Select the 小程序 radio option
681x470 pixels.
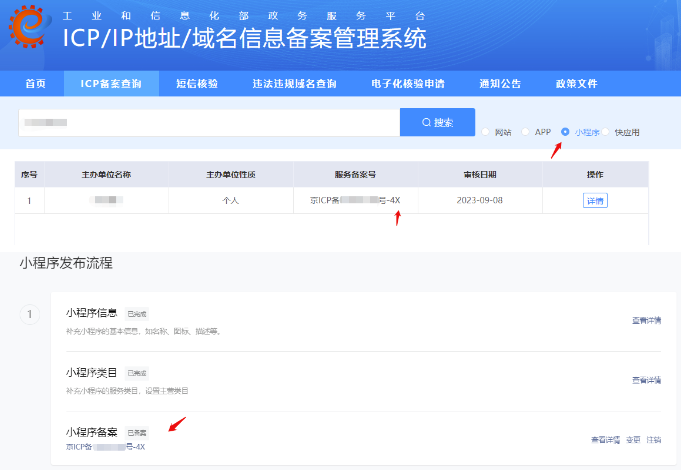point(566,132)
